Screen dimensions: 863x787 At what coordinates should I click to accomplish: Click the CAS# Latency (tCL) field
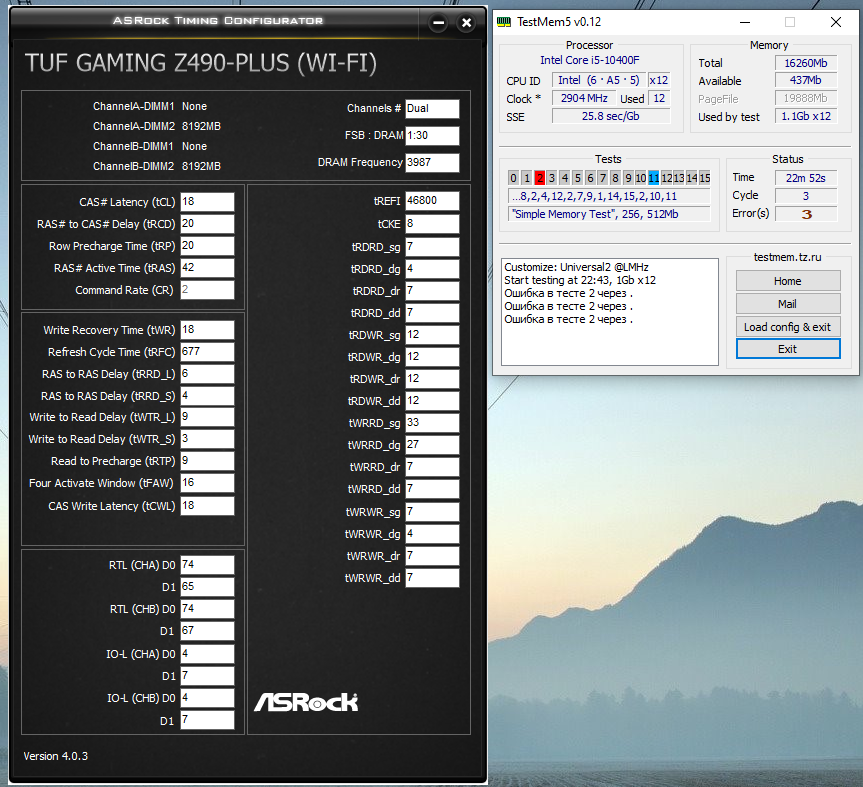click(207, 201)
